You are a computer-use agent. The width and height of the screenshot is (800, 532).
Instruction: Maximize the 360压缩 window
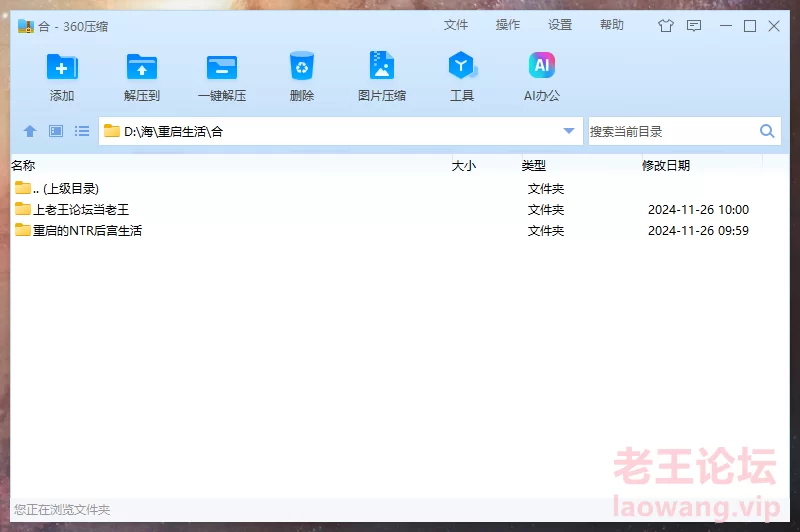pos(750,26)
